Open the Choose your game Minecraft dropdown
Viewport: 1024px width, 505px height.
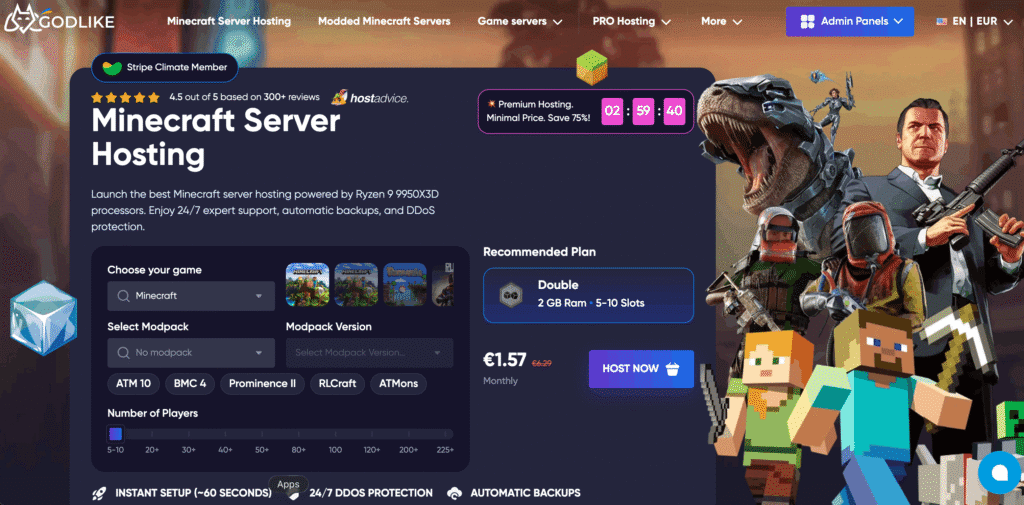[x=191, y=296]
